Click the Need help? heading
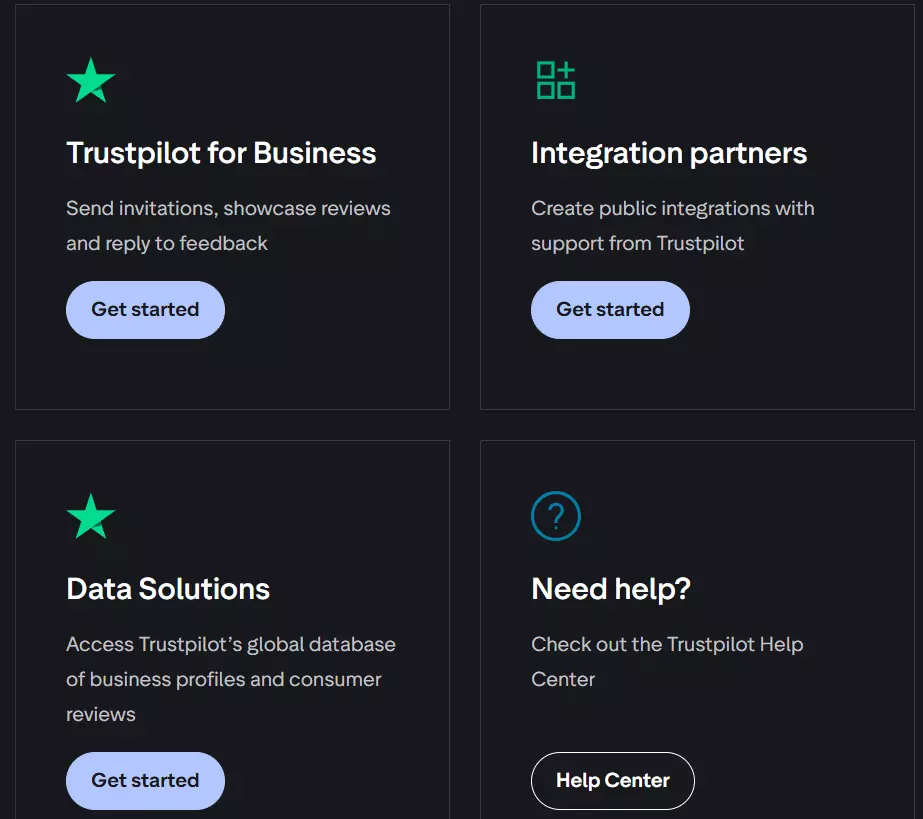 (611, 589)
